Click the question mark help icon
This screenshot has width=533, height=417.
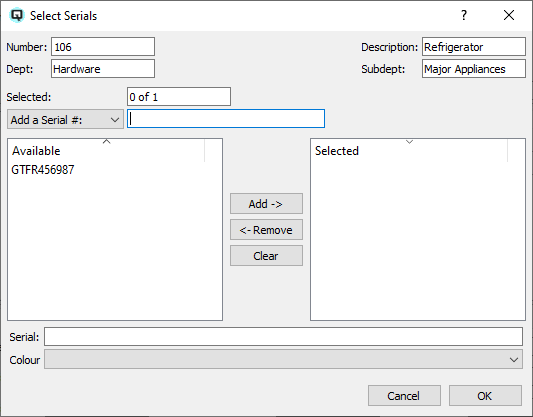(x=464, y=15)
